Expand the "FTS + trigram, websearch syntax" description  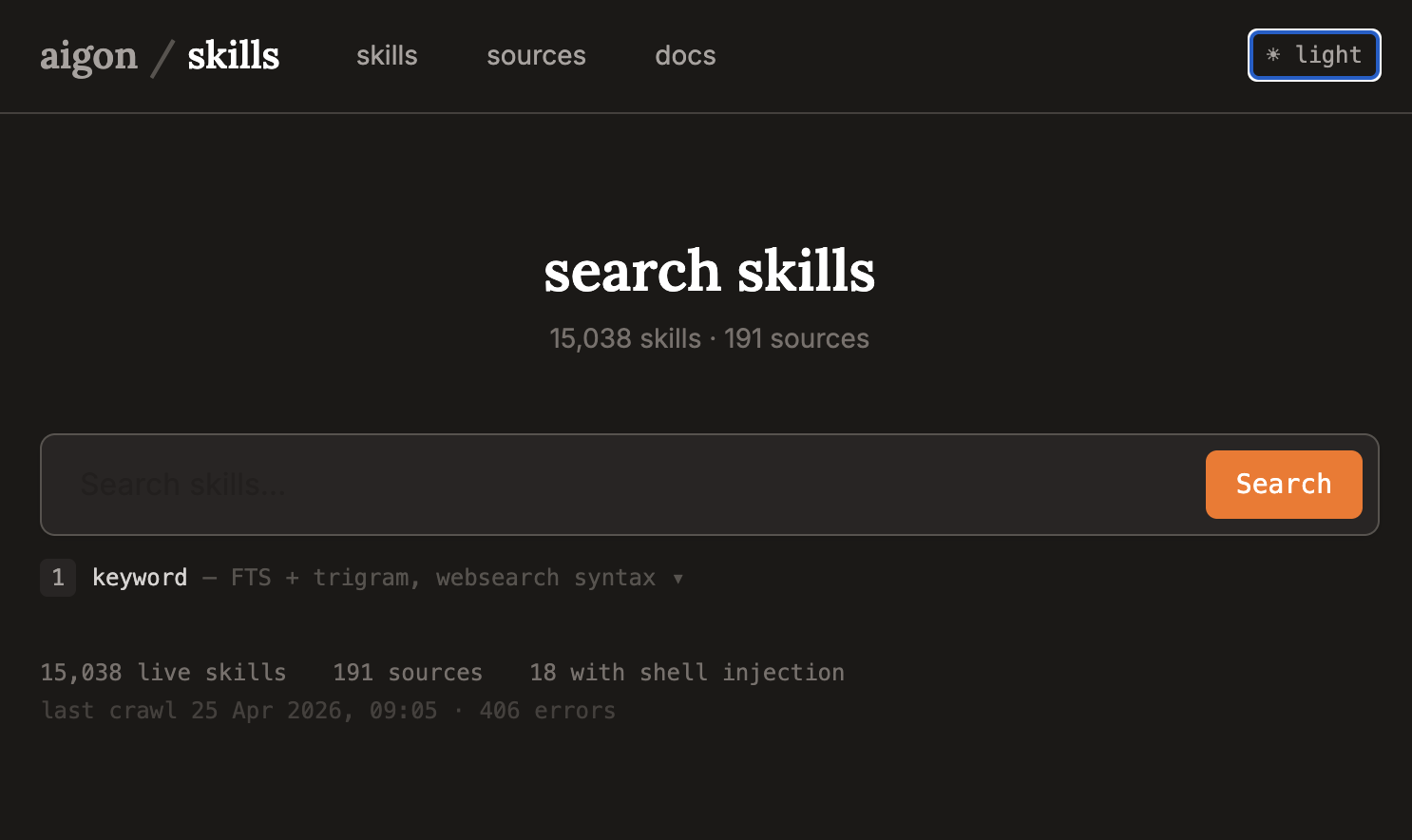click(442, 577)
